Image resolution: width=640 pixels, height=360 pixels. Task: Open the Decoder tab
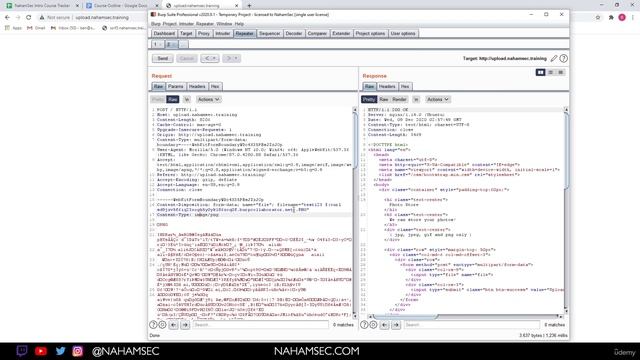[x=294, y=33]
